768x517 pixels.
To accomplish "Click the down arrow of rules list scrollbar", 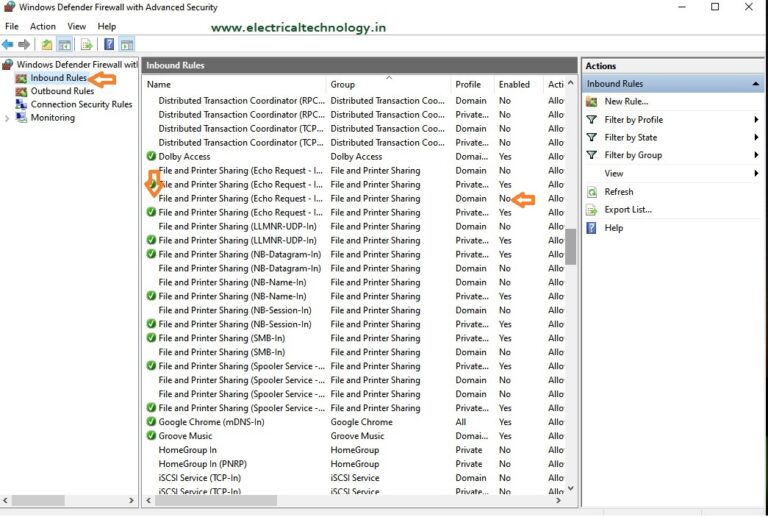I will pyautogui.click(x=571, y=488).
